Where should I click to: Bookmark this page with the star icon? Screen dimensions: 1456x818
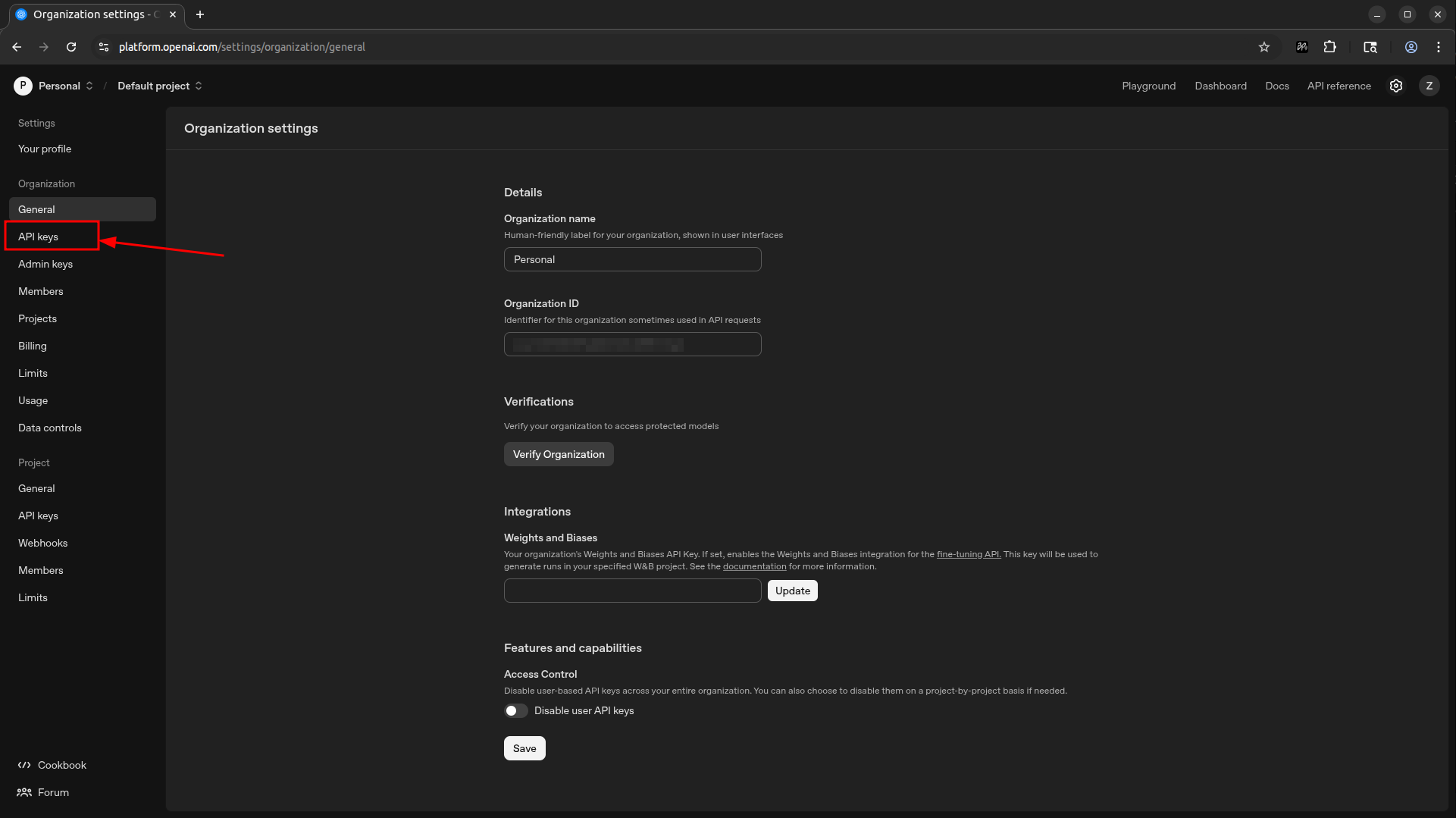pos(1264,47)
